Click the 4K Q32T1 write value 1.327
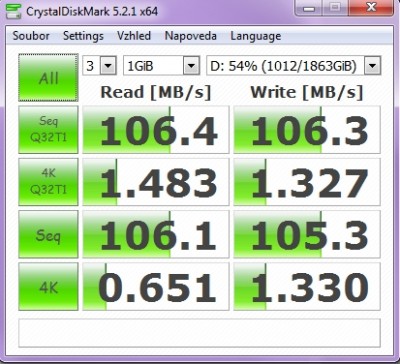This screenshot has height=364, width=400. coord(307,182)
